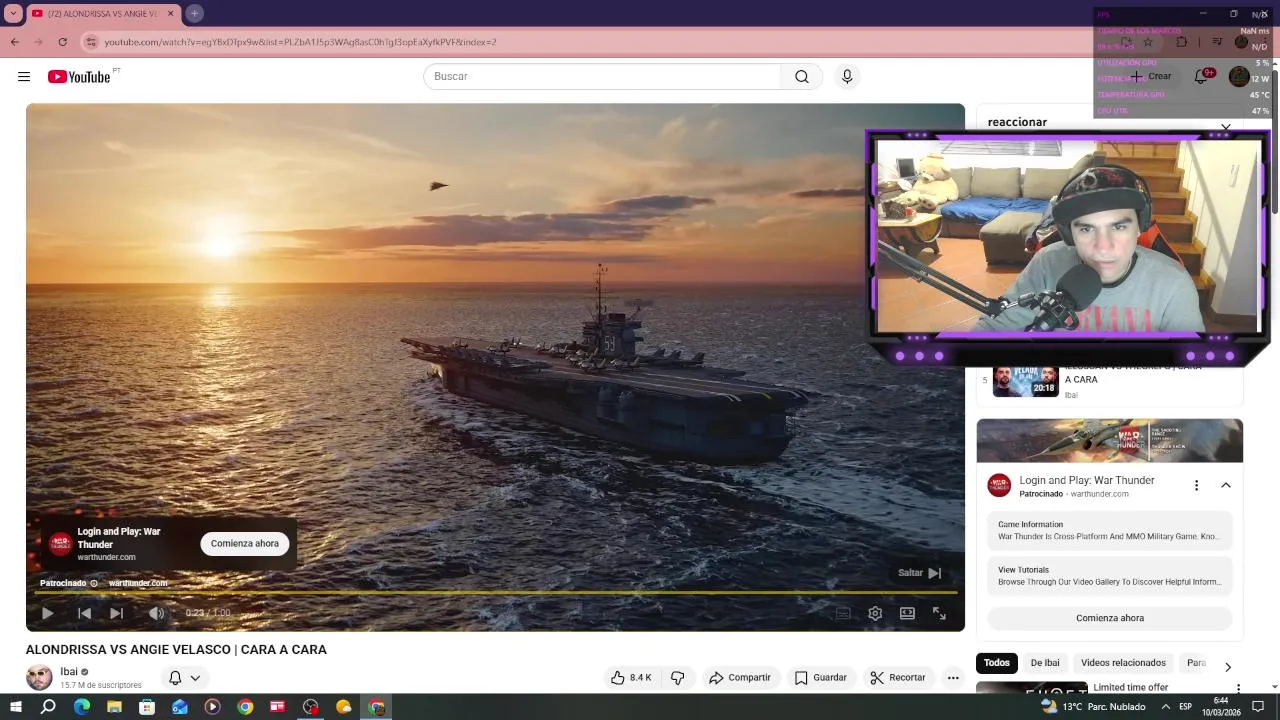This screenshot has height=720, width=1280.
Task: Open Limited time offer options menu
Action: coord(1238,688)
